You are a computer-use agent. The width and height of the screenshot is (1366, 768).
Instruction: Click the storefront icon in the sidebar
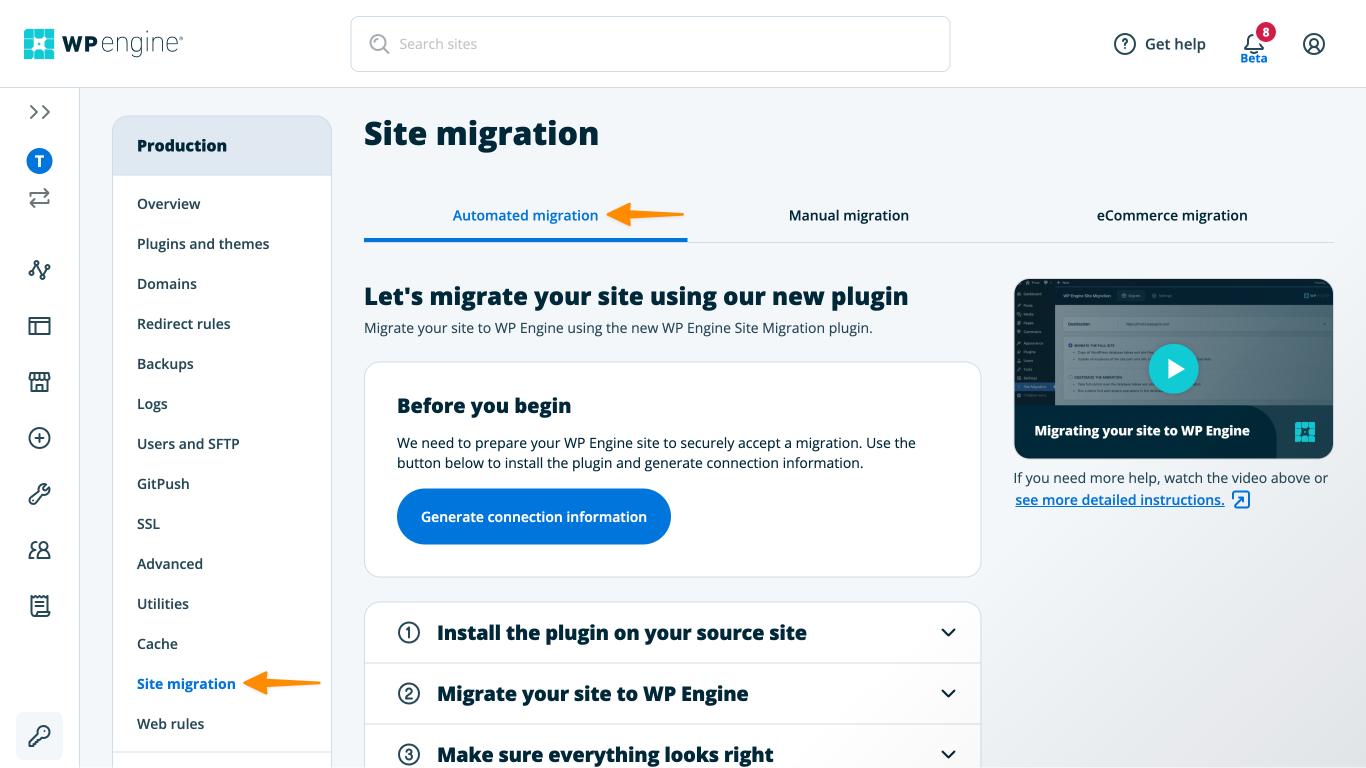coord(39,382)
